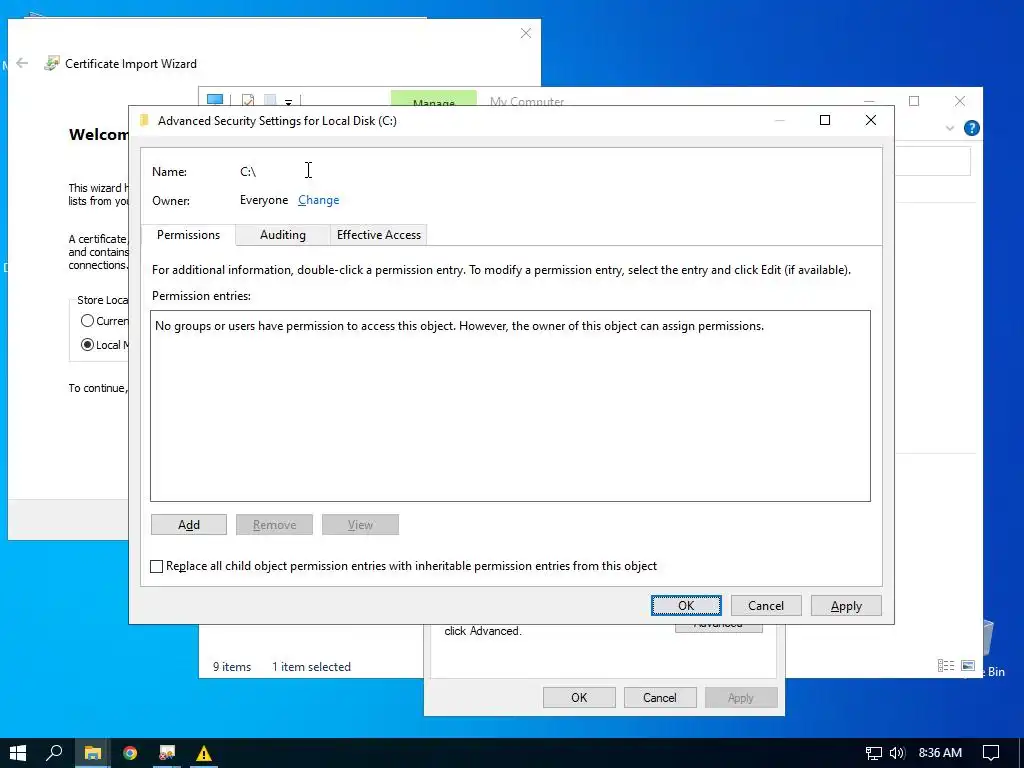Open the Effective Access tab

click(x=379, y=234)
